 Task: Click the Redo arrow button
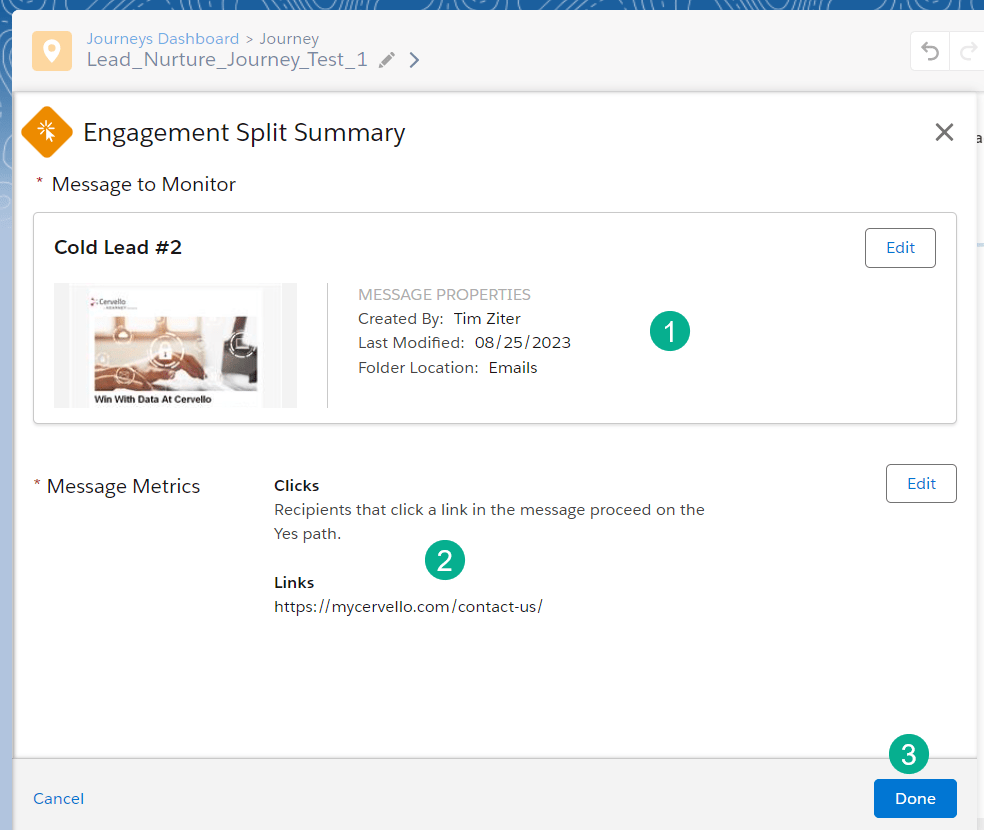click(967, 51)
